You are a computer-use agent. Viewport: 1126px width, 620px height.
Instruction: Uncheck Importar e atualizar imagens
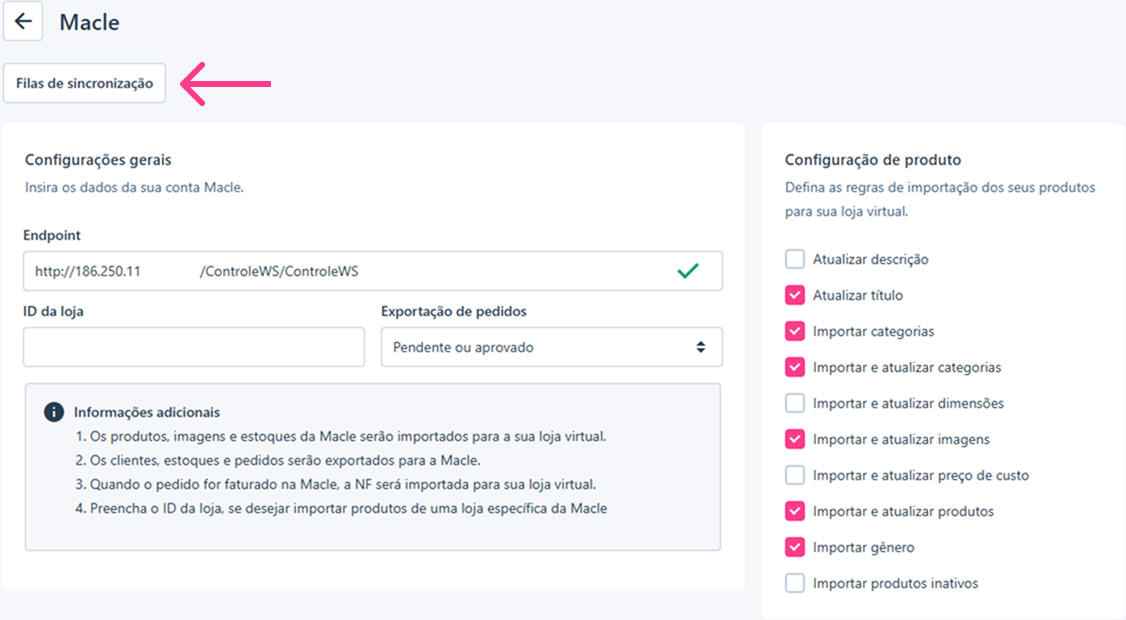click(x=795, y=438)
